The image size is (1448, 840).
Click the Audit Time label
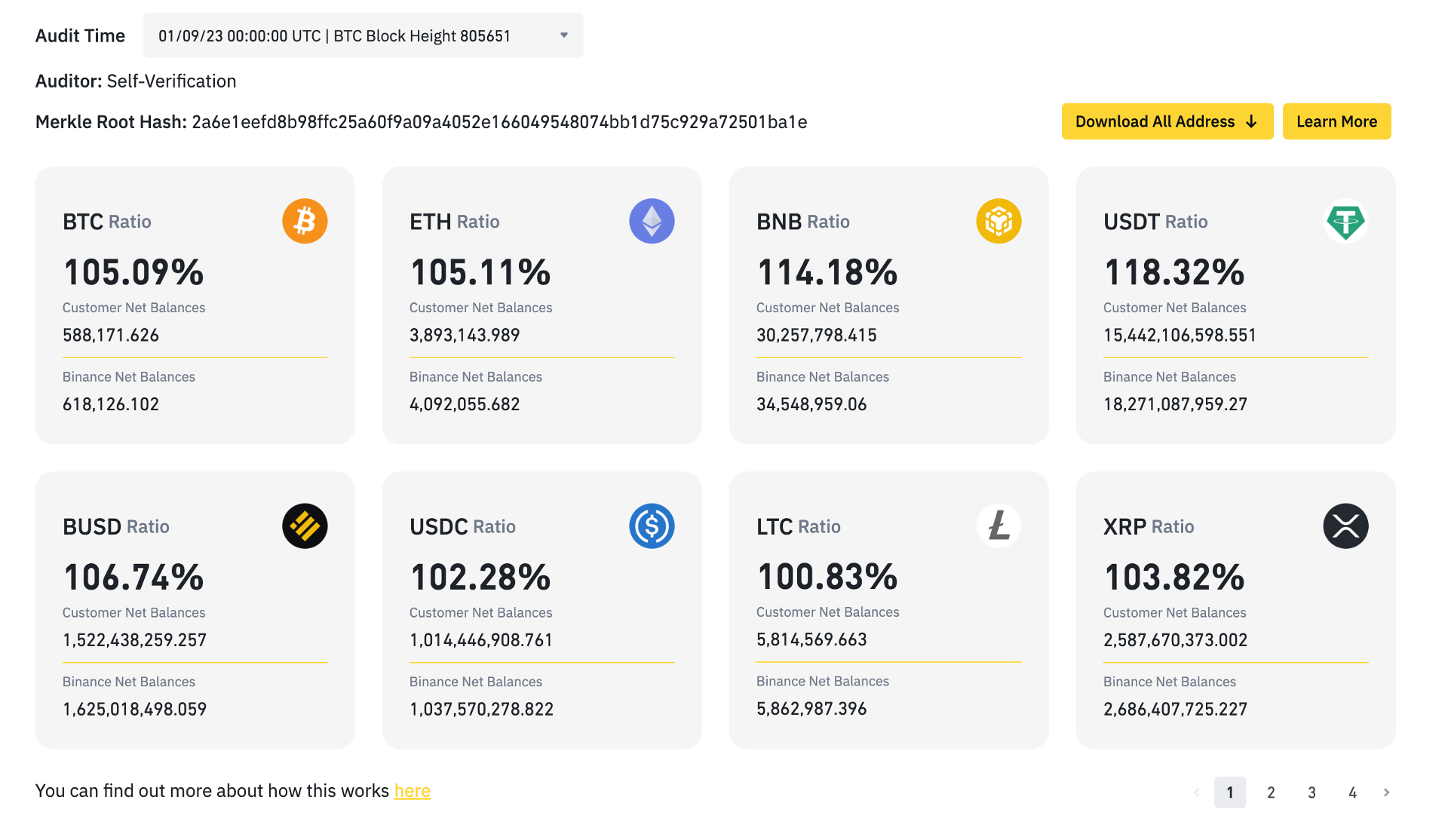(80, 35)
